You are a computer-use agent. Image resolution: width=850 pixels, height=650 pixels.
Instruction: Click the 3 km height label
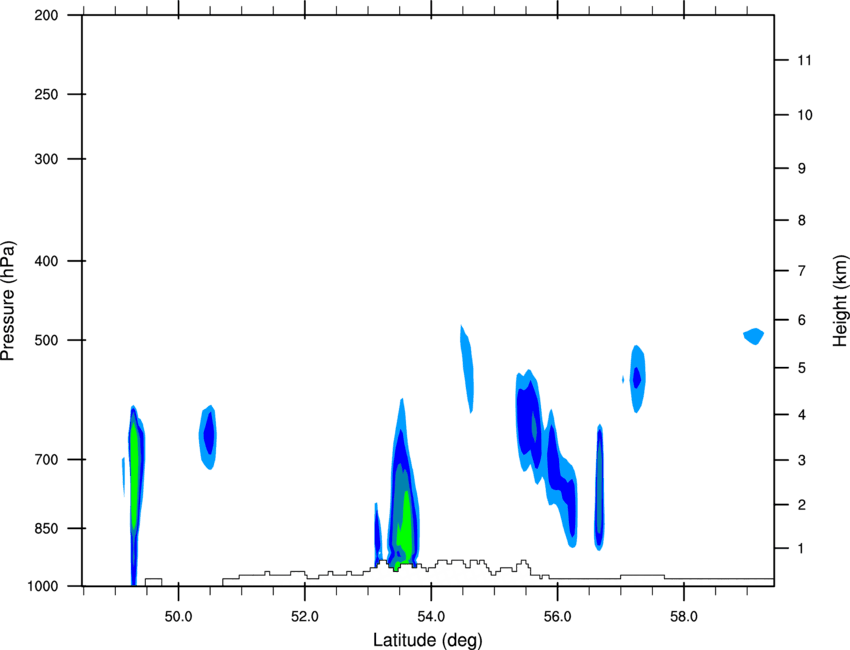[x=801, y=460]
